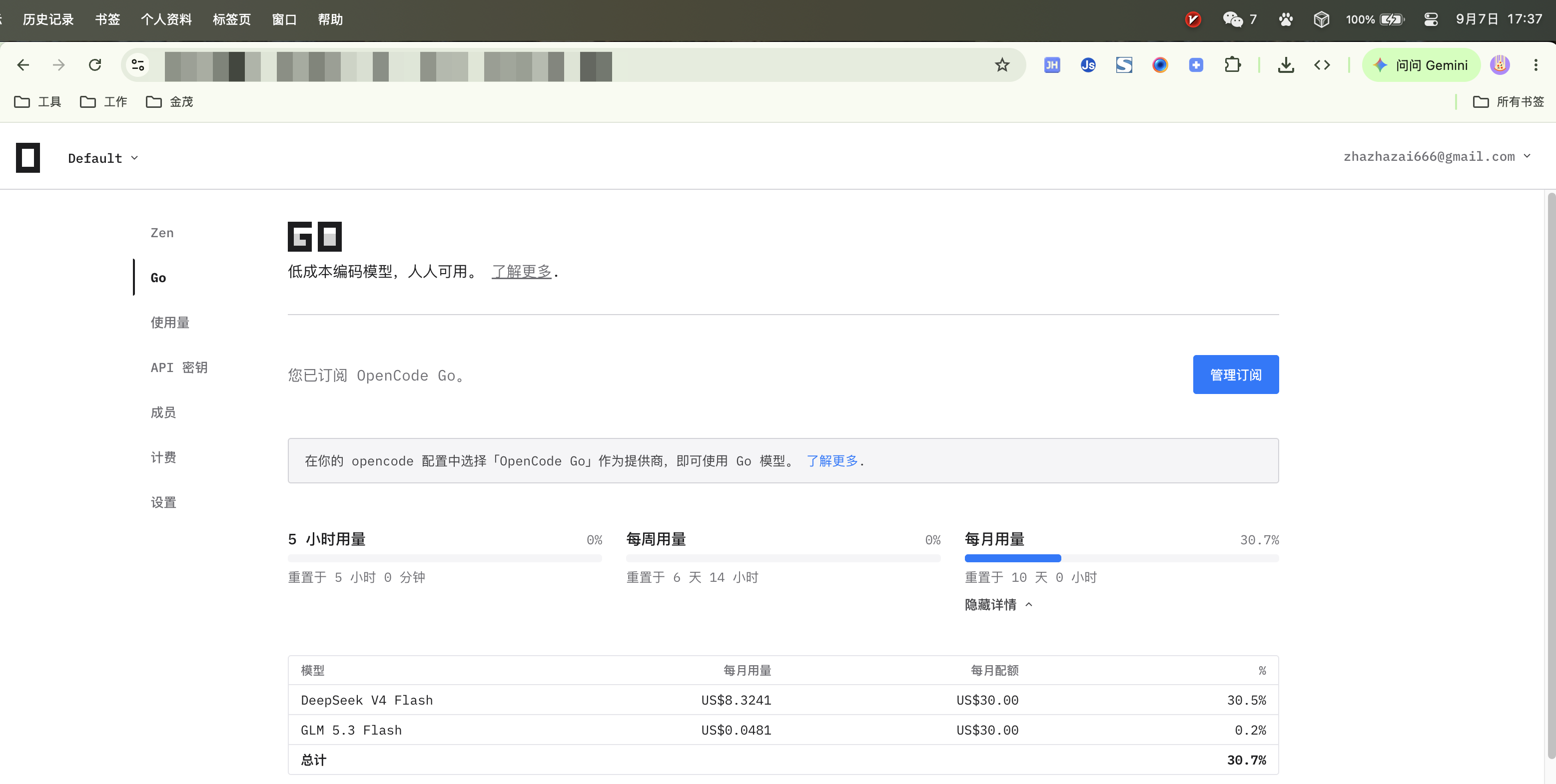Viewport: 1556px width, 784px height.
Task: Go back to the previous page
Action: pos(23,65)
